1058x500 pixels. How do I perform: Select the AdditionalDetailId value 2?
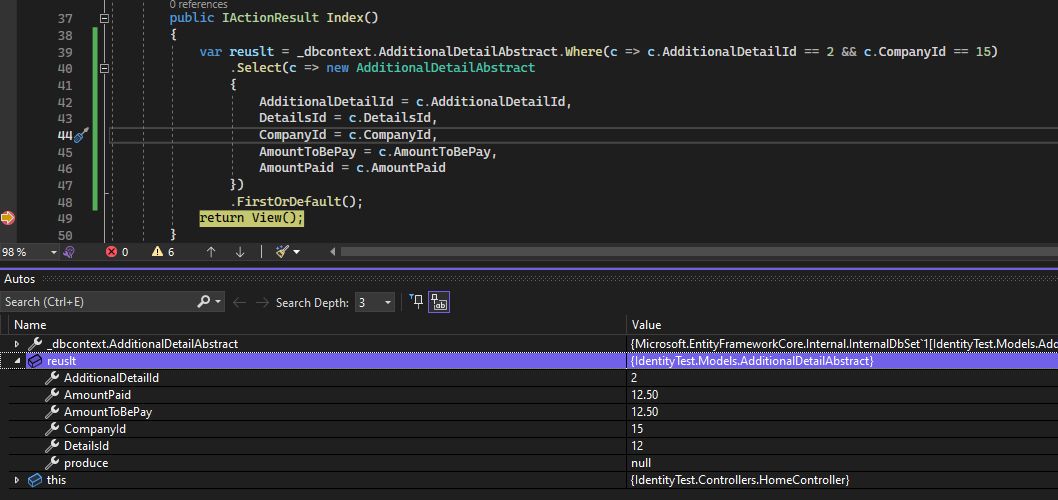pyautogui.click(x=634, y=378)
